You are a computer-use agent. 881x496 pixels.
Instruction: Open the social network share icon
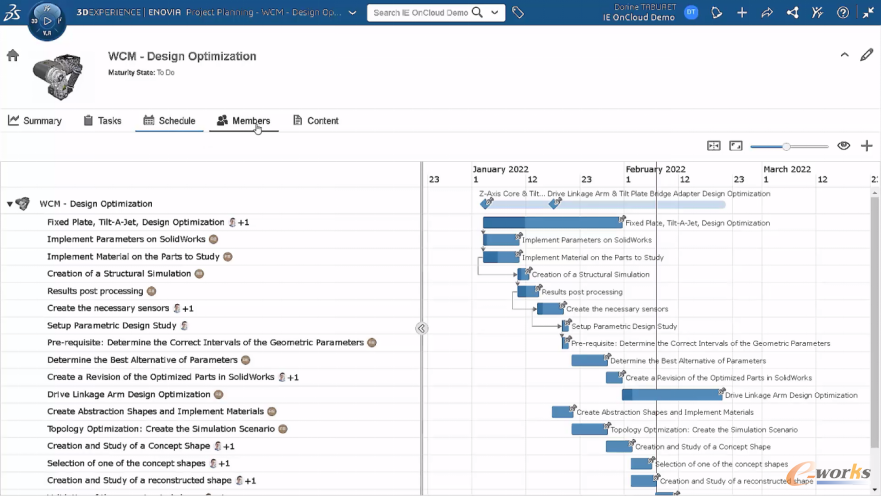[x=792, y=12]
